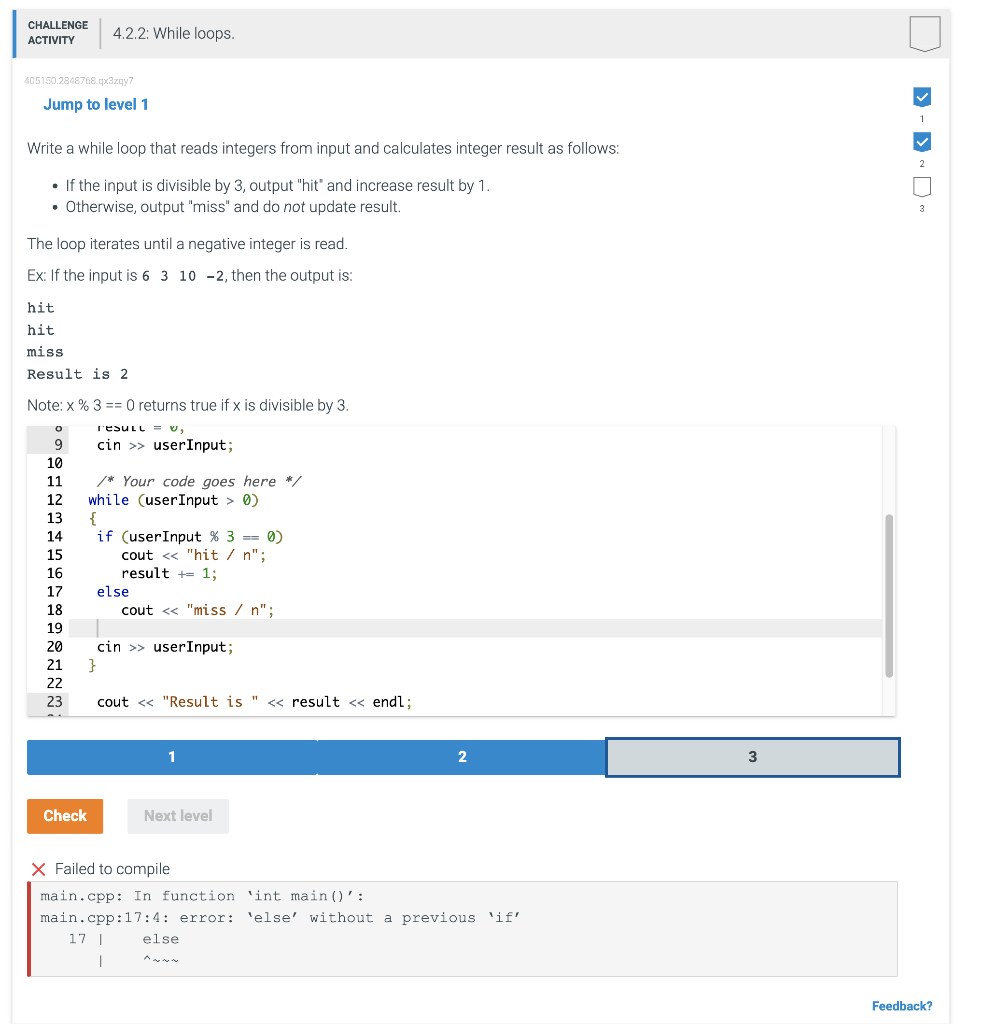Viewport: 983px width, 1024px height.
Task: Select unfinished level 3 indicator box
Action: (922, 187)
